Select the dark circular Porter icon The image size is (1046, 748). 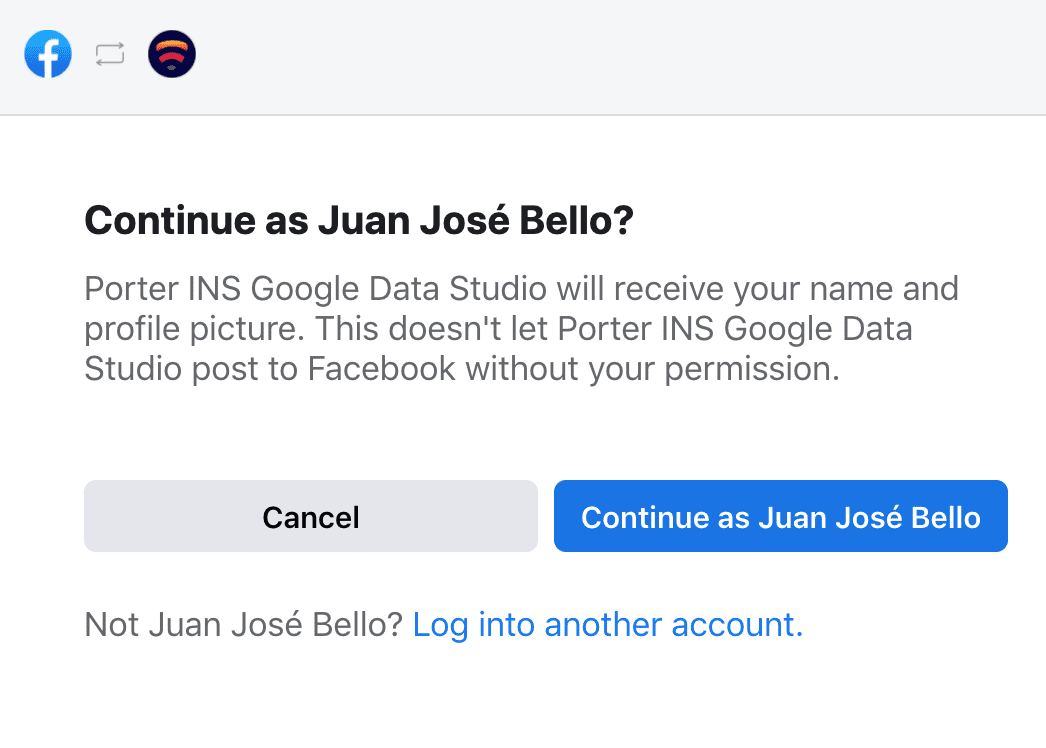coord(172,54)
